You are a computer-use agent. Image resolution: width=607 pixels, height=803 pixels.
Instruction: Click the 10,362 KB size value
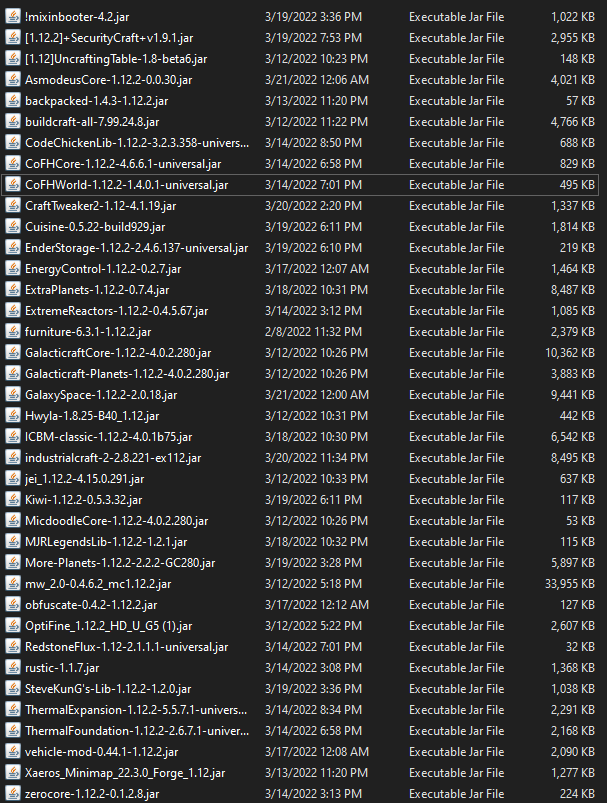tap(570, 353)
